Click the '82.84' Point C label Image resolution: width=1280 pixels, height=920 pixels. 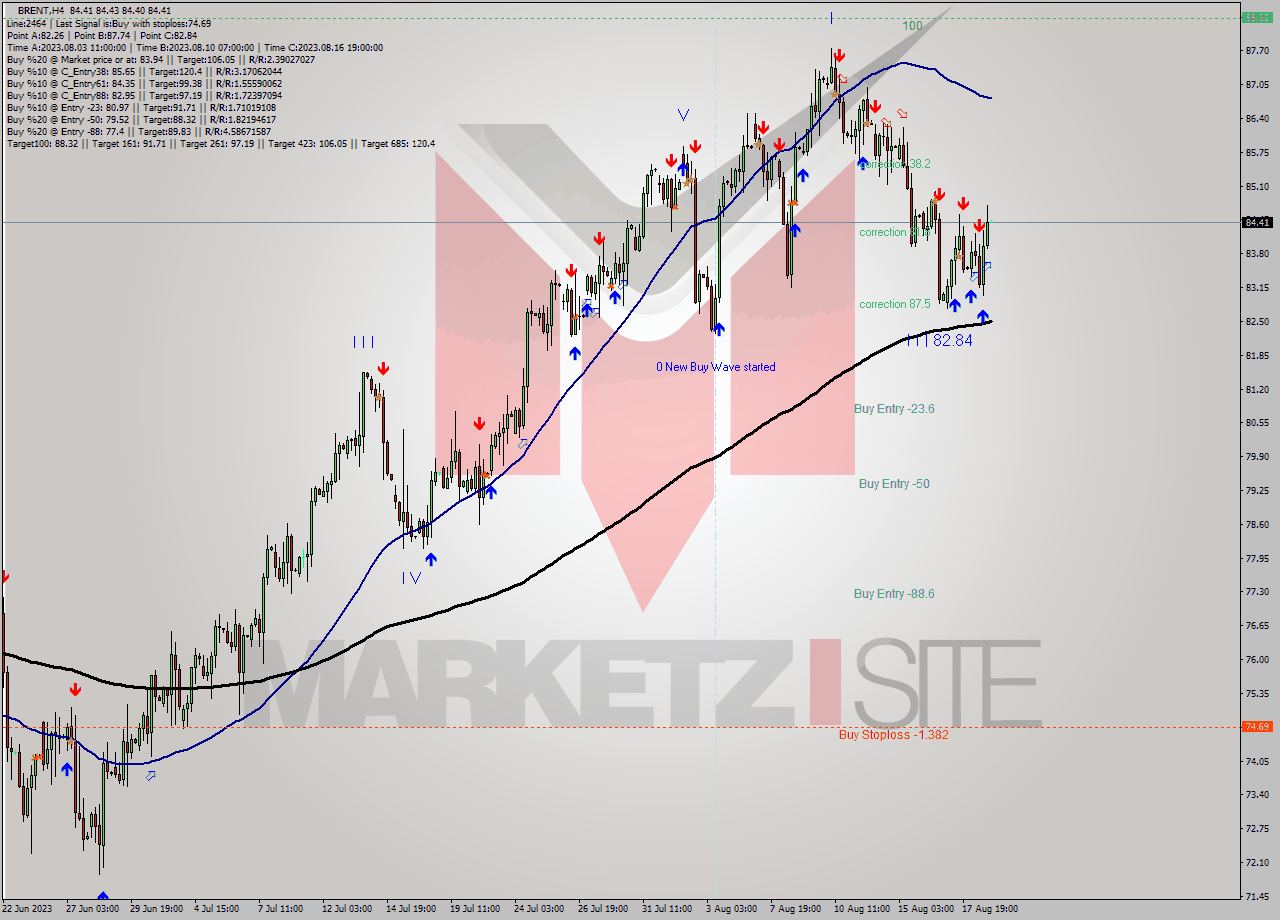click(952, 340)
